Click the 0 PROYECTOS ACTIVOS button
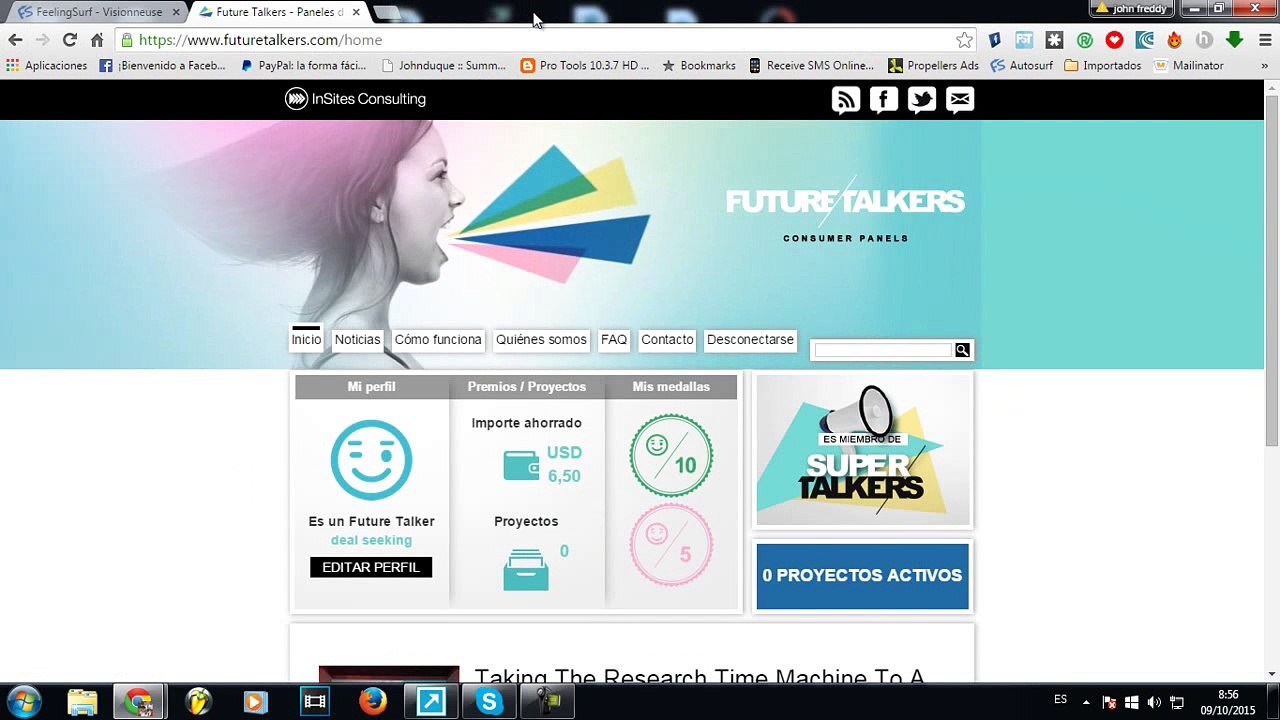The image size is (1280, 720). pos(862,576)
